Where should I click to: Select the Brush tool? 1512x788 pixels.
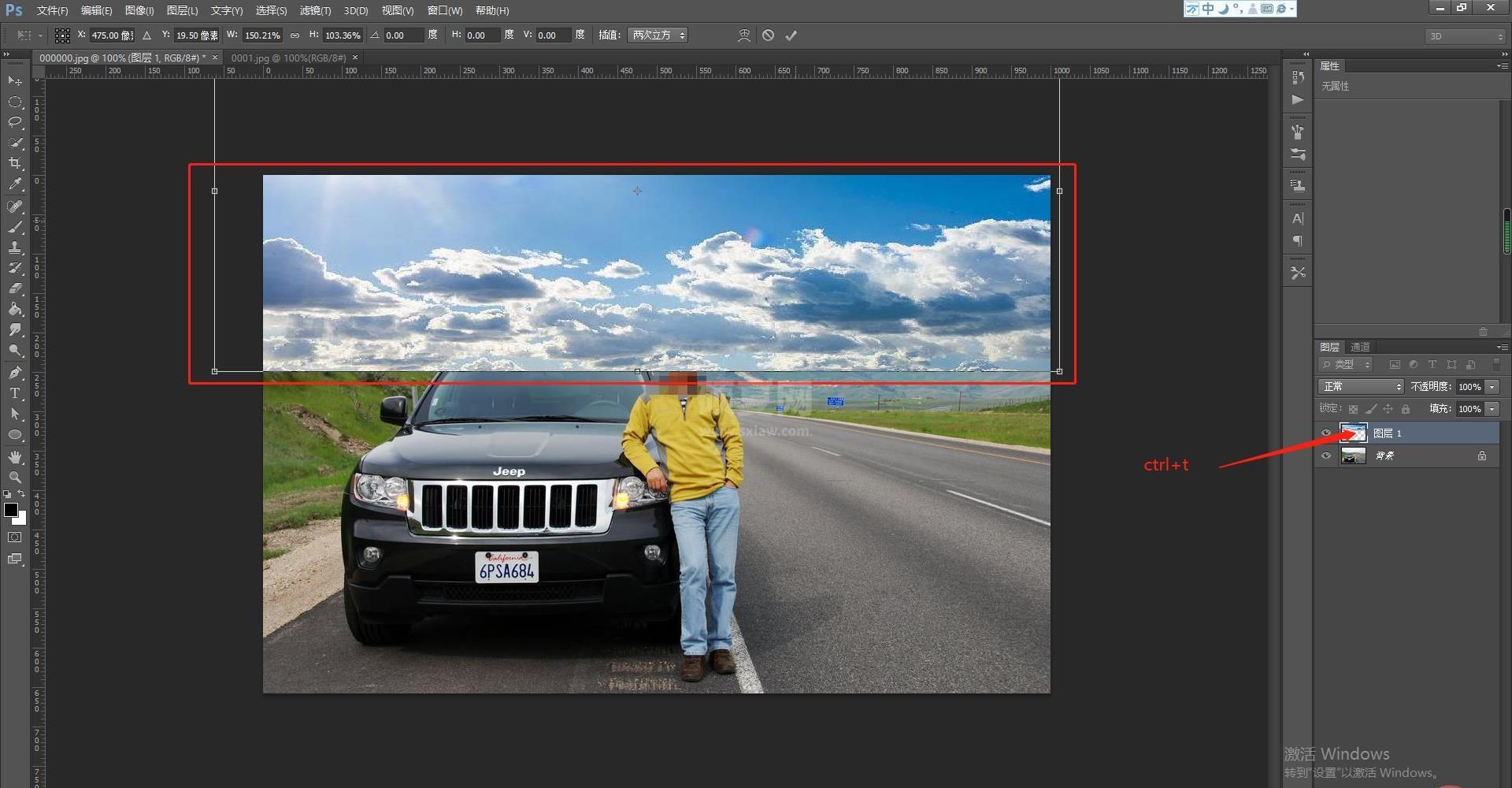click(x=15, y=227)
